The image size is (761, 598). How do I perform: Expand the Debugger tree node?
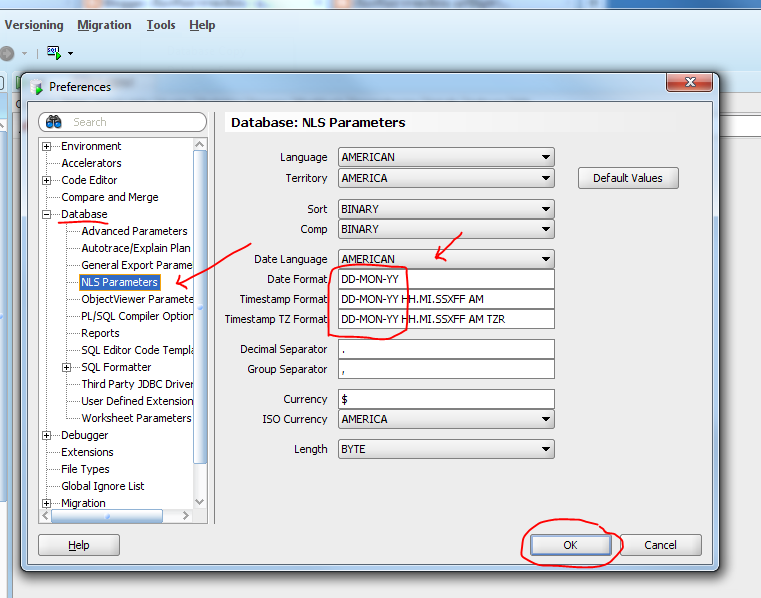(47, 435)
